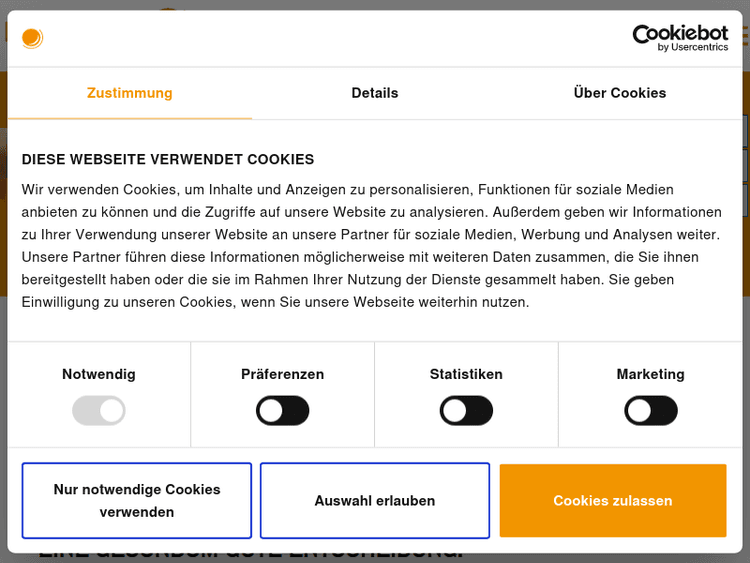Select the Über Cookies tab
The height and width of the screenshot is (563, 750).
(620, 93)
